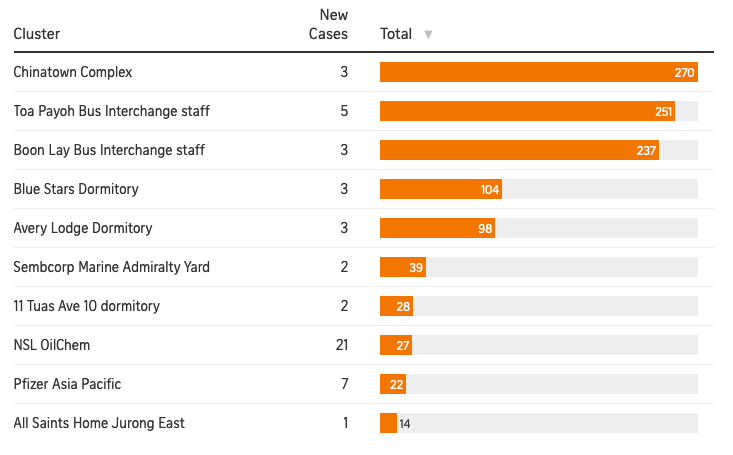Click the Total column header label
The image size is (733, 455).
click(396, 34)
